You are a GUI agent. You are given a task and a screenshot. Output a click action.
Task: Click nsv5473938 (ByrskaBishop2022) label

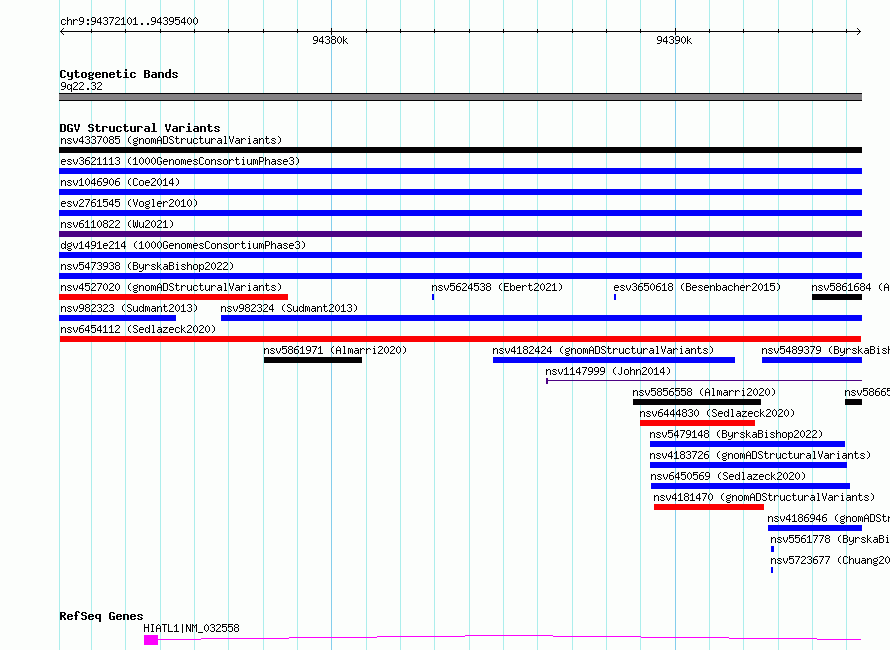point(147,266)
